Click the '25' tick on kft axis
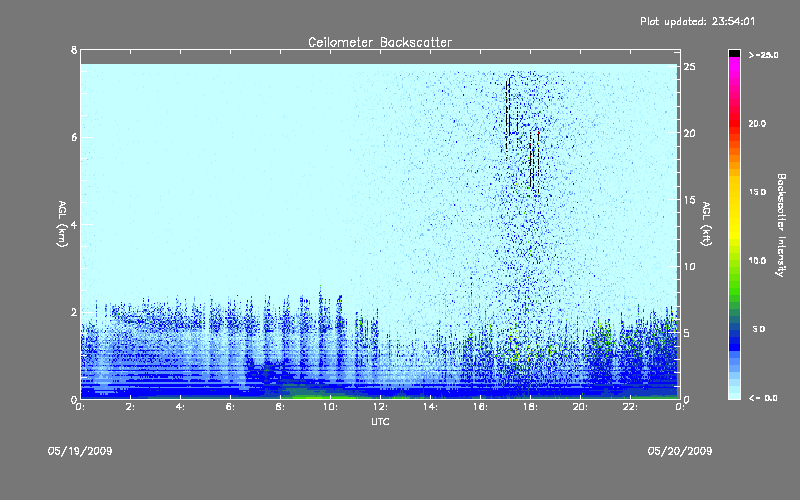This screenshot has height=500, width=800. point(690,67)
